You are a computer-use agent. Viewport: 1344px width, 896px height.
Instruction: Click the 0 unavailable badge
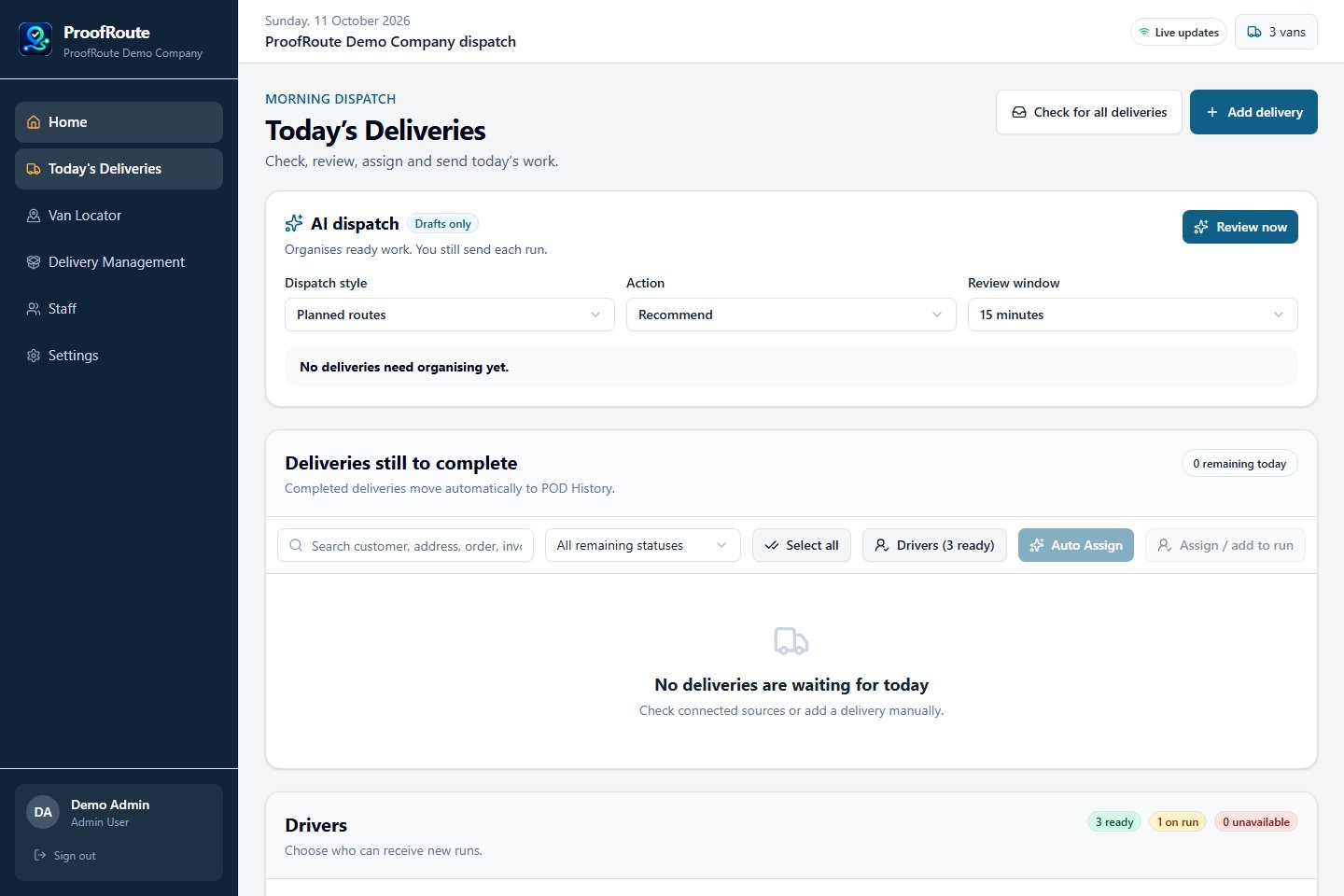pyautogui.click(x=1256, y=822)
